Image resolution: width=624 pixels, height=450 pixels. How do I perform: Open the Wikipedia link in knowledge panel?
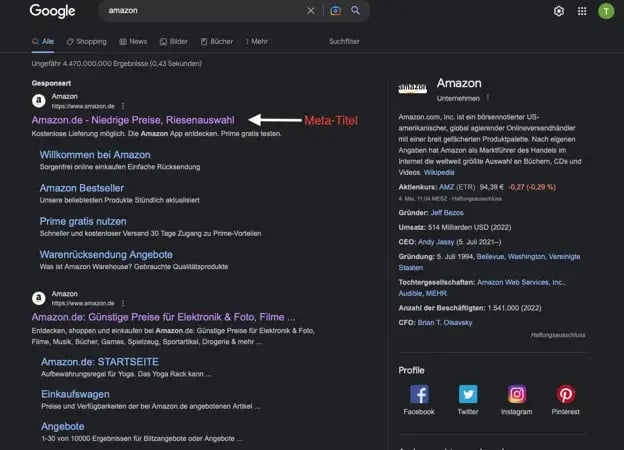pyautogui.click(x=439, y=172)
